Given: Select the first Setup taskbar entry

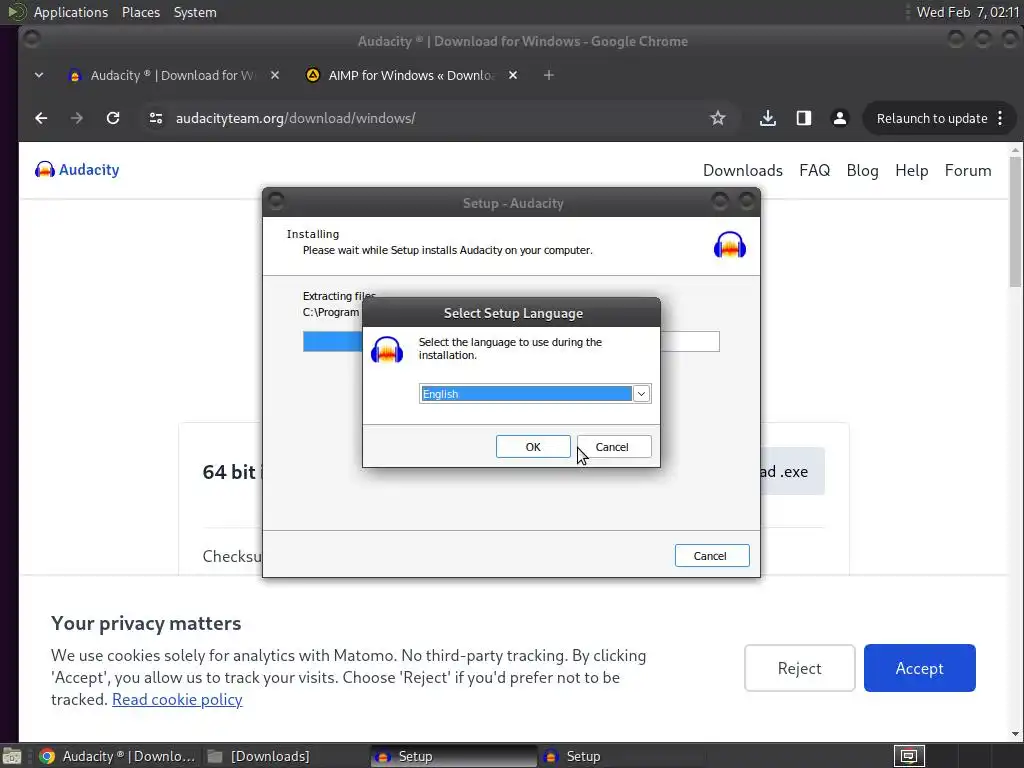Looking at the screenshot, I should pos(454,756).
